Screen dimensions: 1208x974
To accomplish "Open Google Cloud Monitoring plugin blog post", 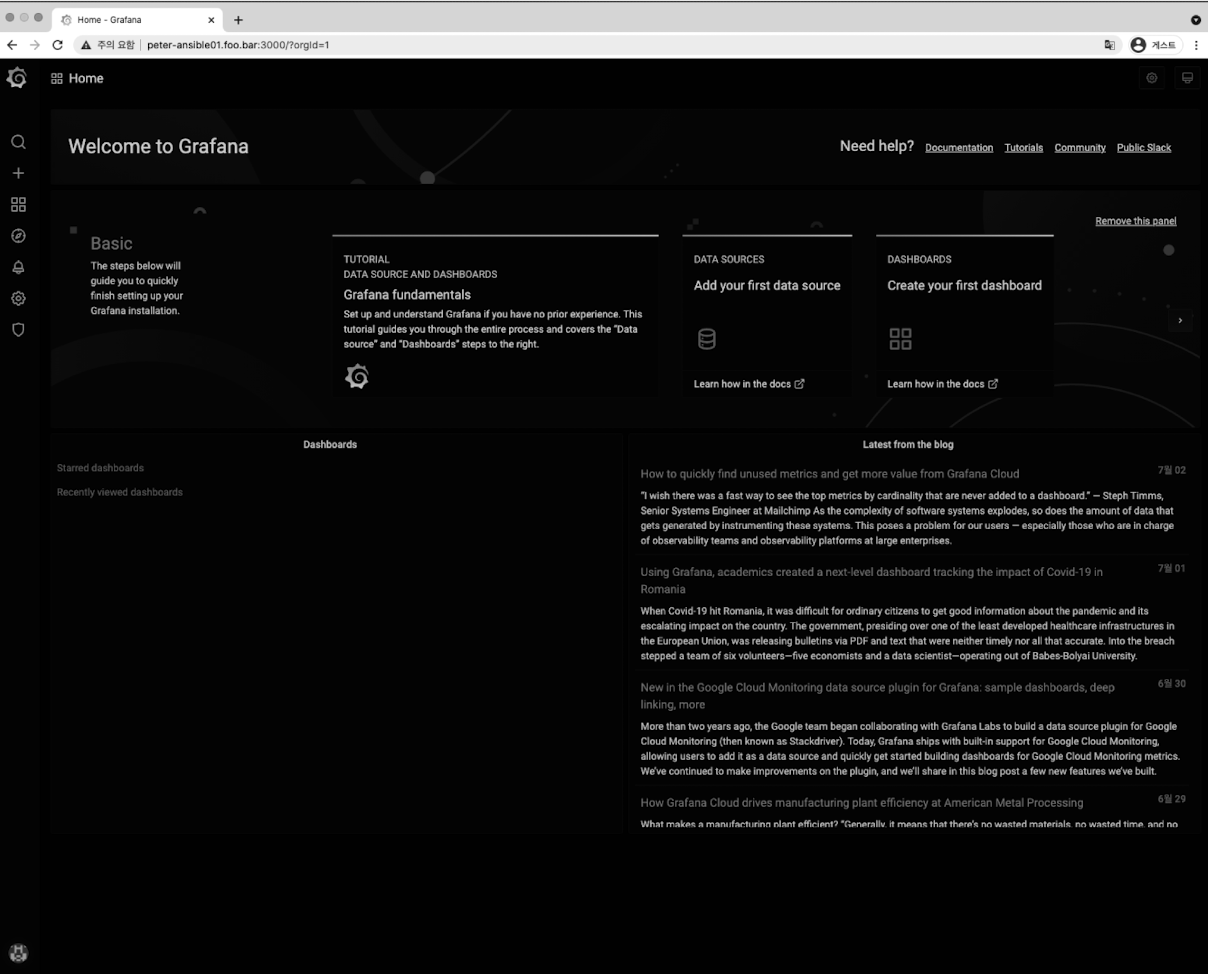I will (878, 696).
